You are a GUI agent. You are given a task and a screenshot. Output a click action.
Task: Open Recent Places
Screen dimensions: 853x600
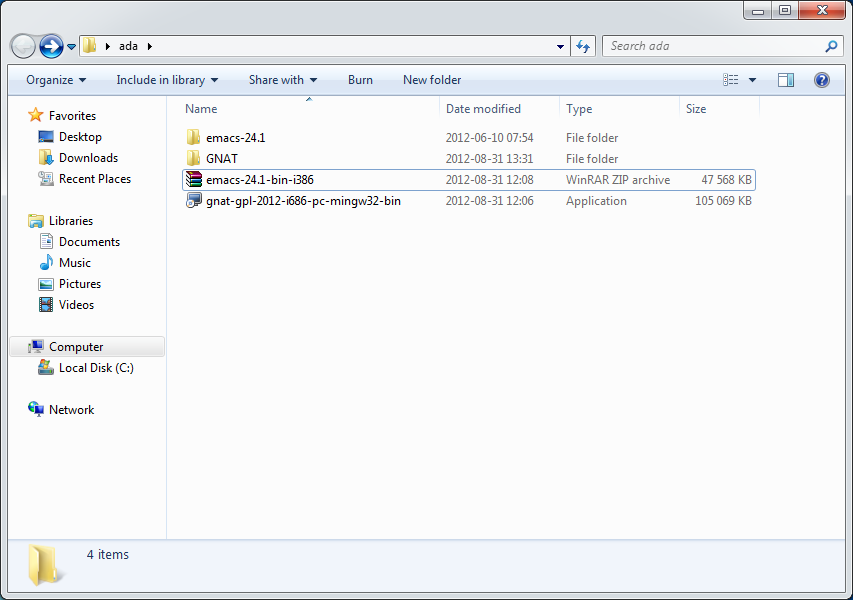pos(95,178)
